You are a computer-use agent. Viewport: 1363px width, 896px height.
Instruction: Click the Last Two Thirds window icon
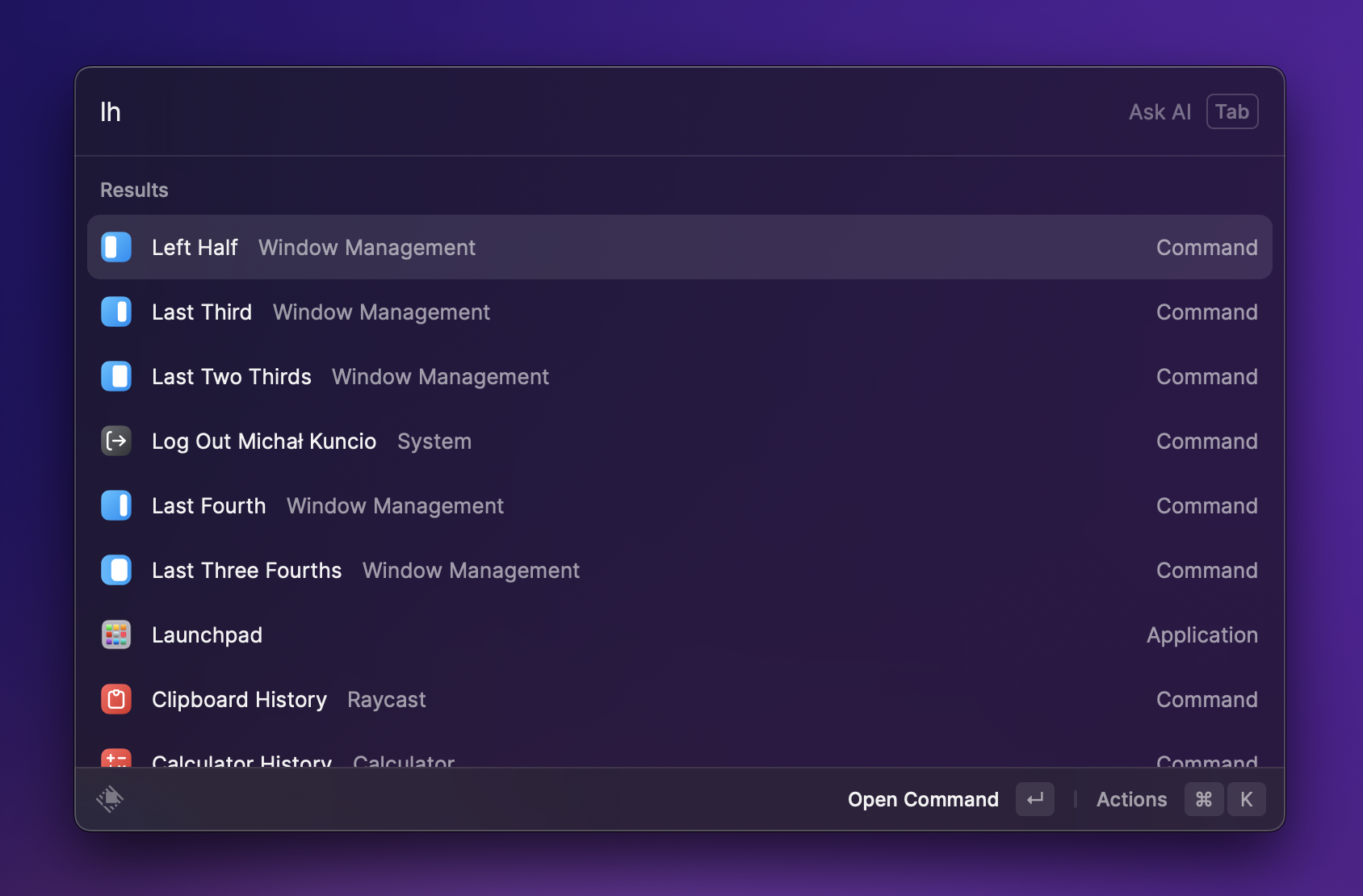(x=116, y=376)
